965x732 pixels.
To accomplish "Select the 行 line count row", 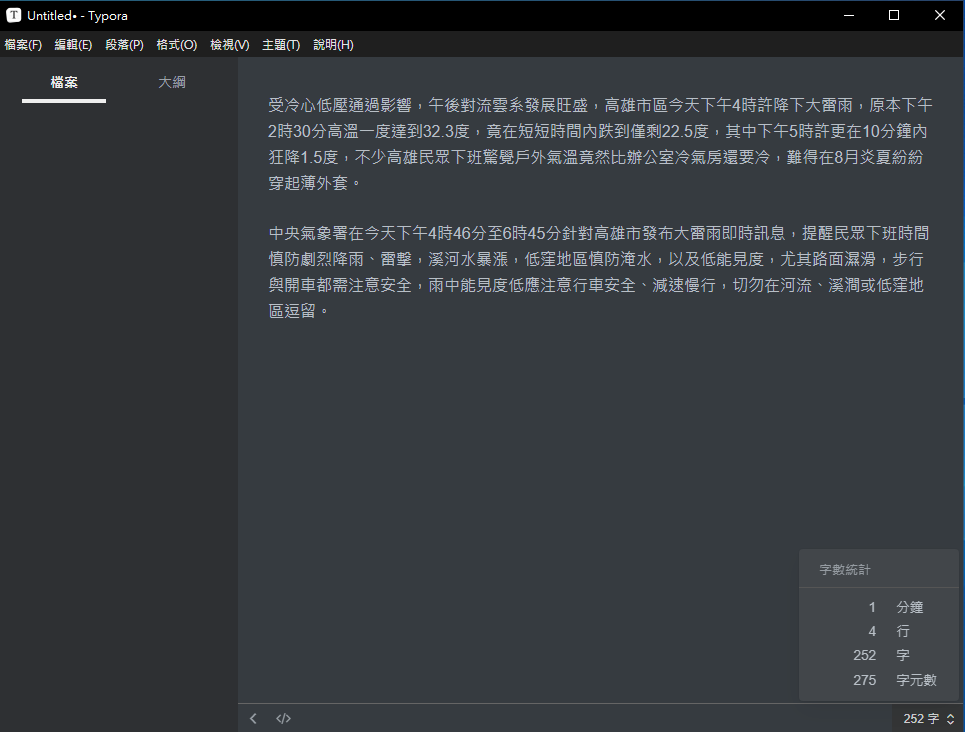I will (878, 631).
